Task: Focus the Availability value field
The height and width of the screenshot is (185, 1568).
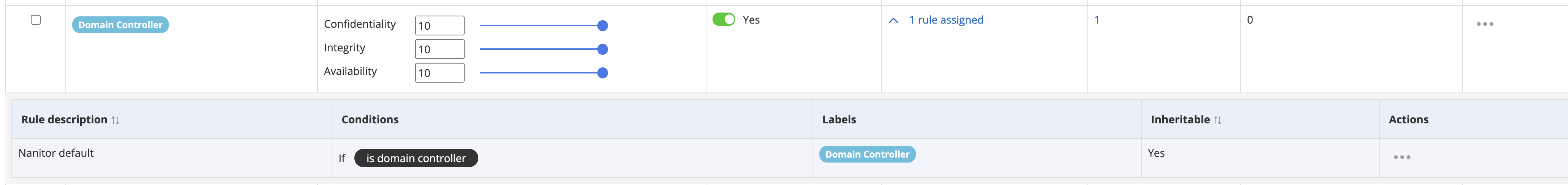Action: 440,73
